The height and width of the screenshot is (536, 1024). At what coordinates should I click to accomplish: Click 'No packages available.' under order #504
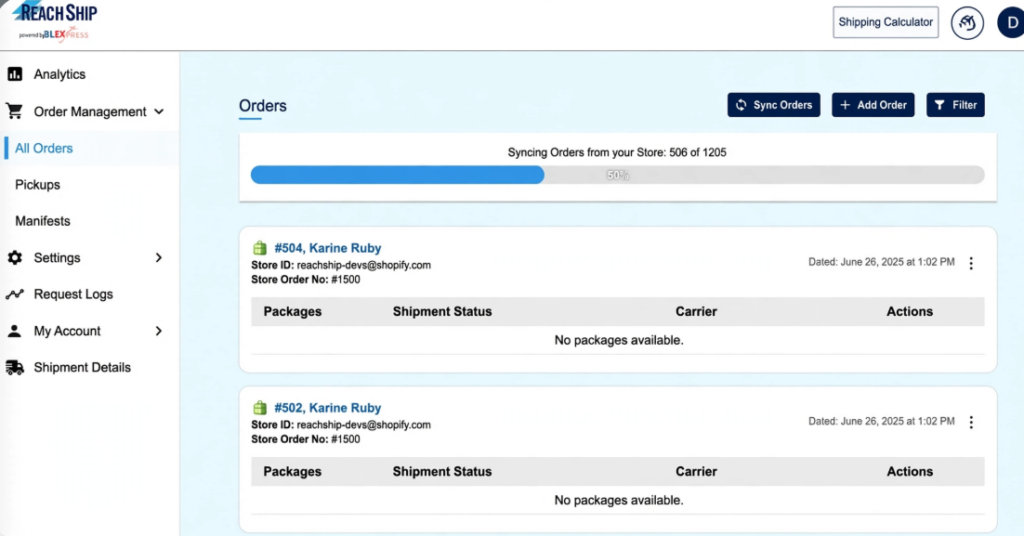619,340
